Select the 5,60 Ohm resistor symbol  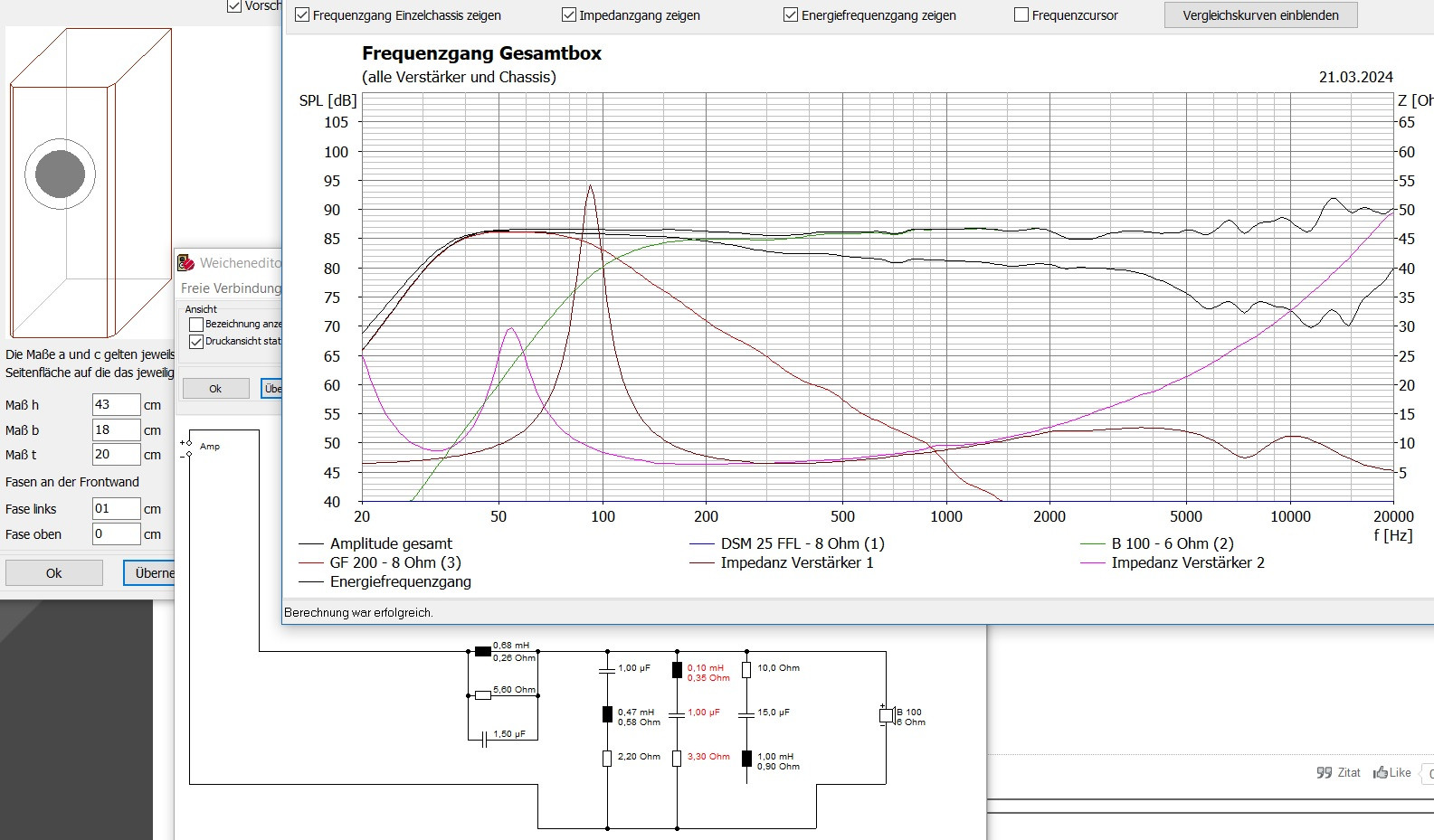pyautogui.click(x=483, y=695)
